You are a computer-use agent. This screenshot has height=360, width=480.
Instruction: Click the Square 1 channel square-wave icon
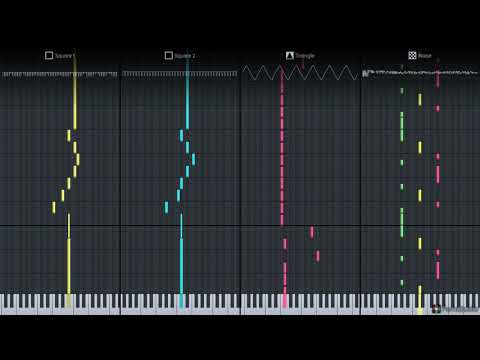coord(49,55)
